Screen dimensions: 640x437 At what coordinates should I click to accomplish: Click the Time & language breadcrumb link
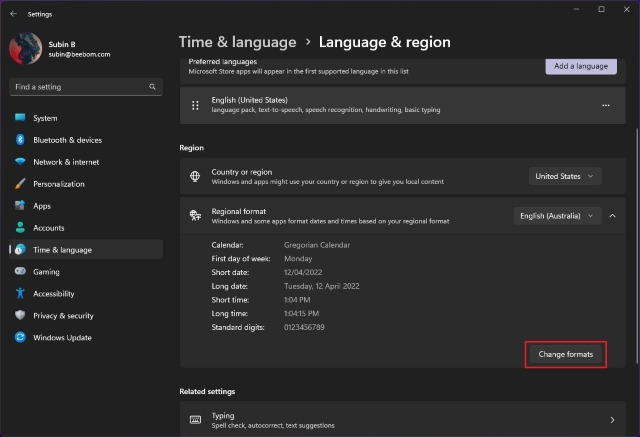point(238,42)
